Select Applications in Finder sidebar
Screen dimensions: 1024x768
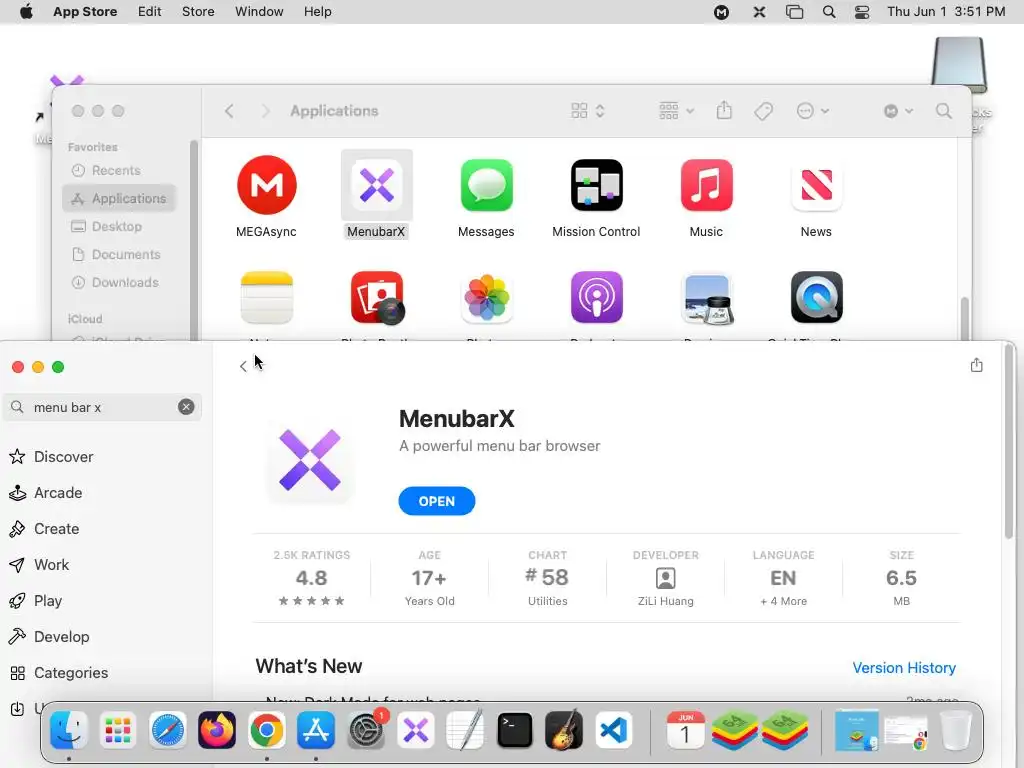pyautogui.click(x=119, y=199)
